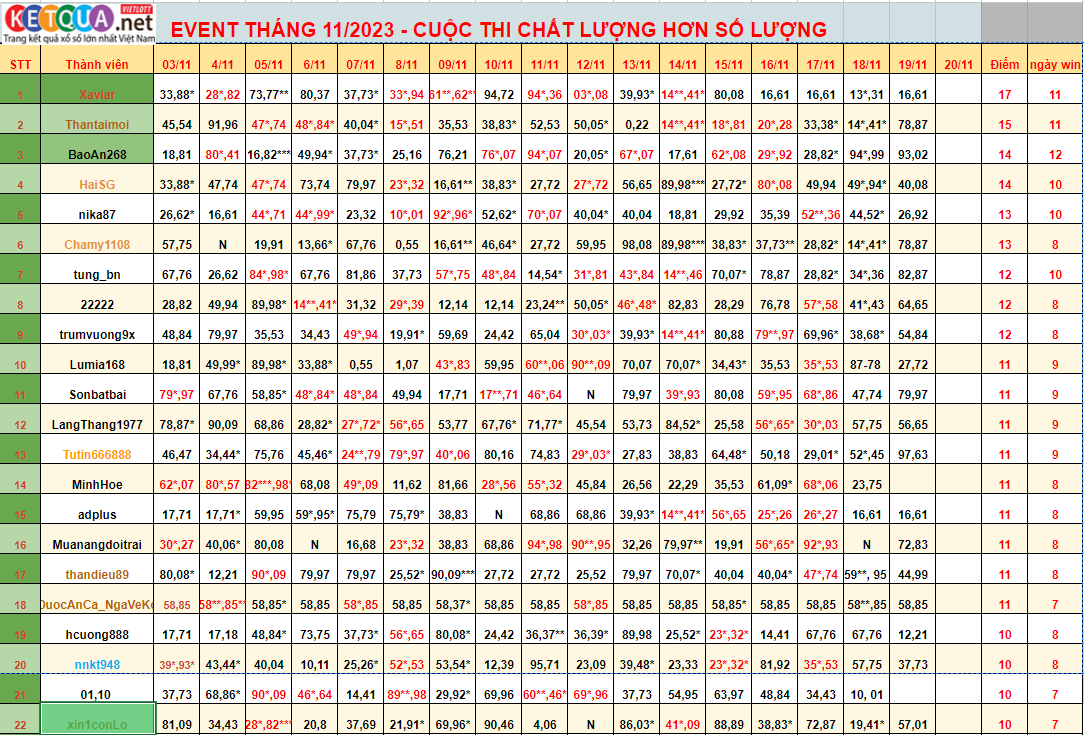Select the Tutin666888 member name
Image resolution: width=1084 pixels, height=735 pixels.
tap(97, 455)
